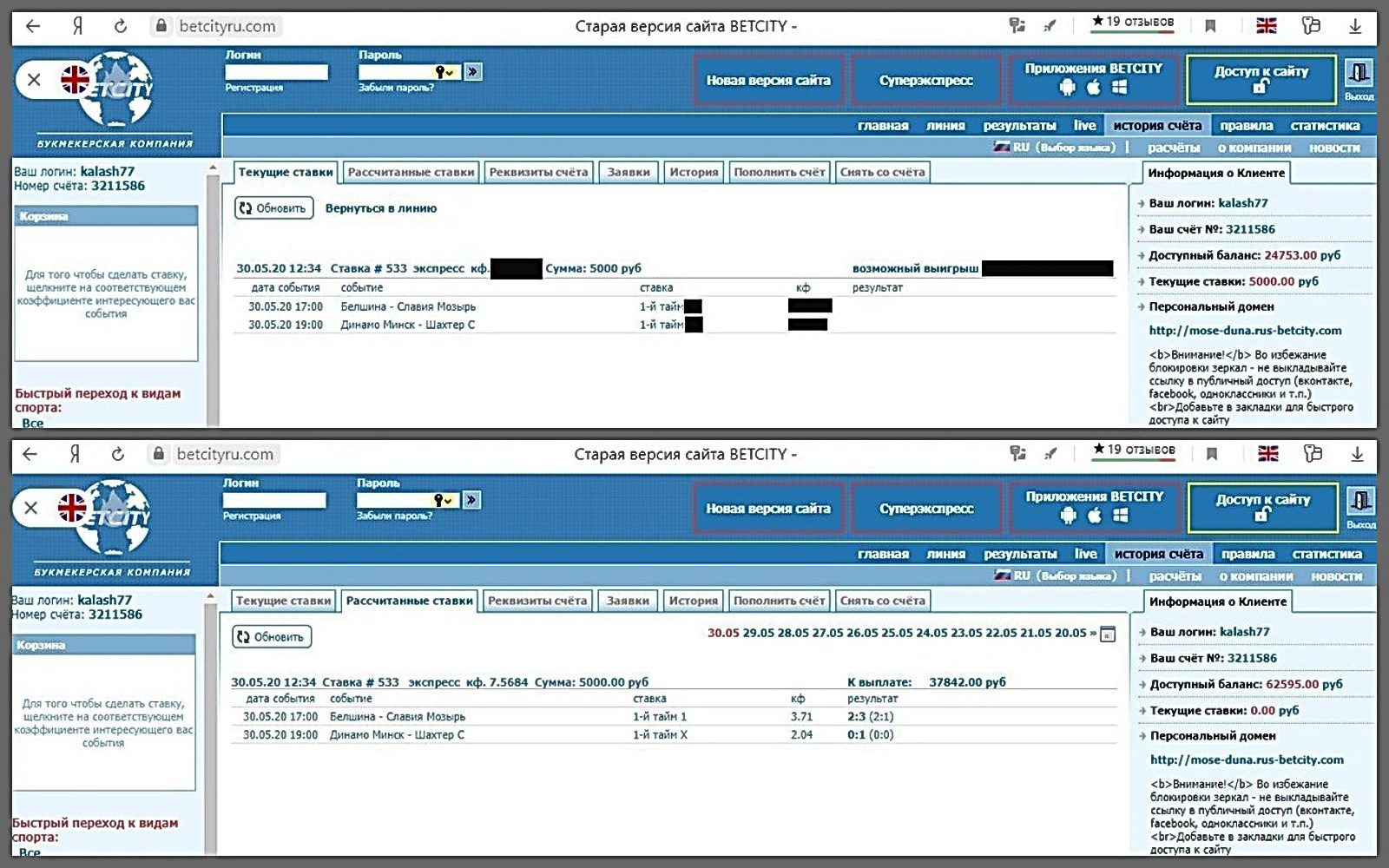Image resolution: width=1389 pixels, height=868 pixels.
Task: Click left sidebar scrollbar in bottom page
Action: point(211,724)
